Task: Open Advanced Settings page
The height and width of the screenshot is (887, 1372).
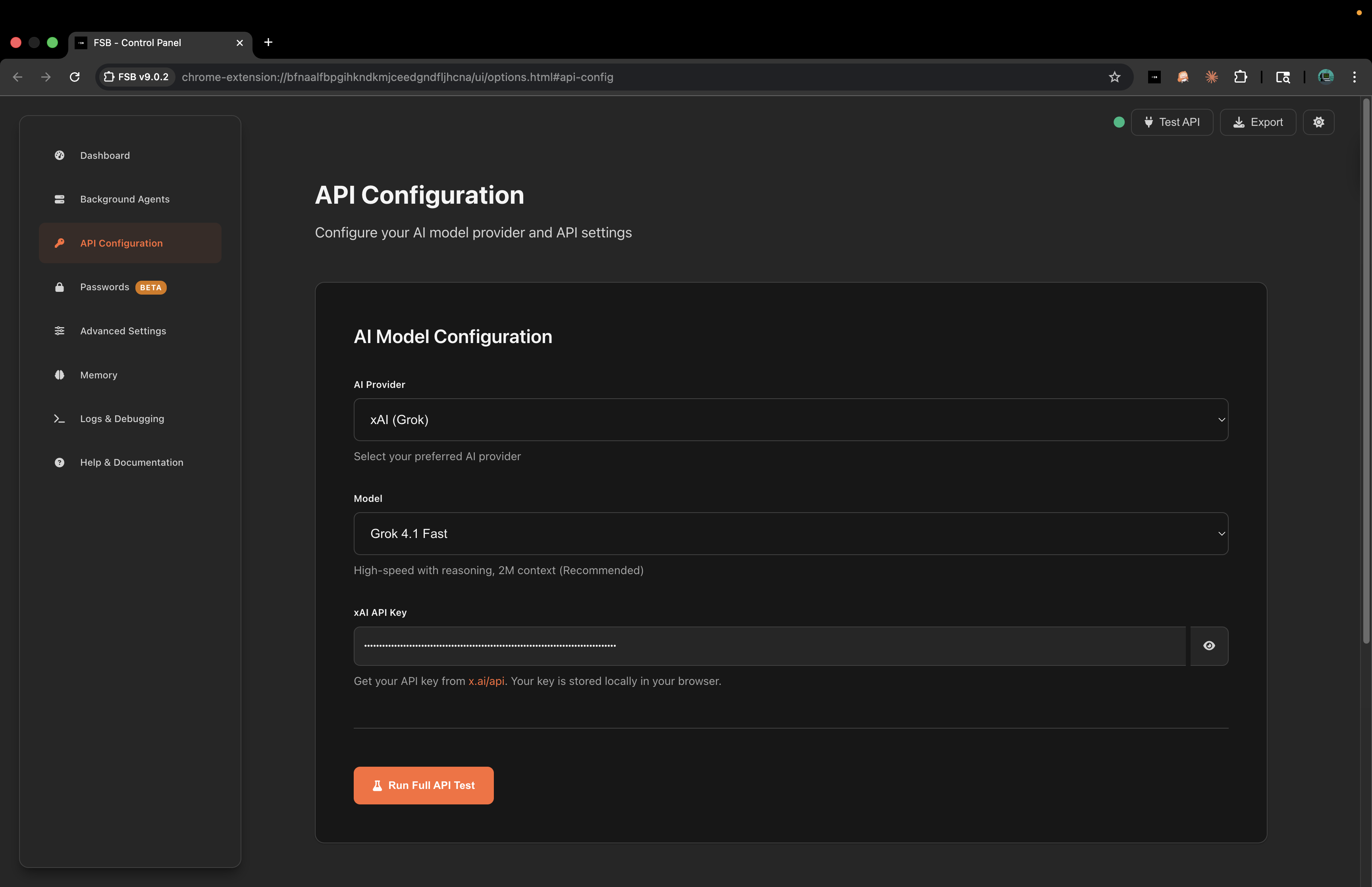Action: coord(130,331)
